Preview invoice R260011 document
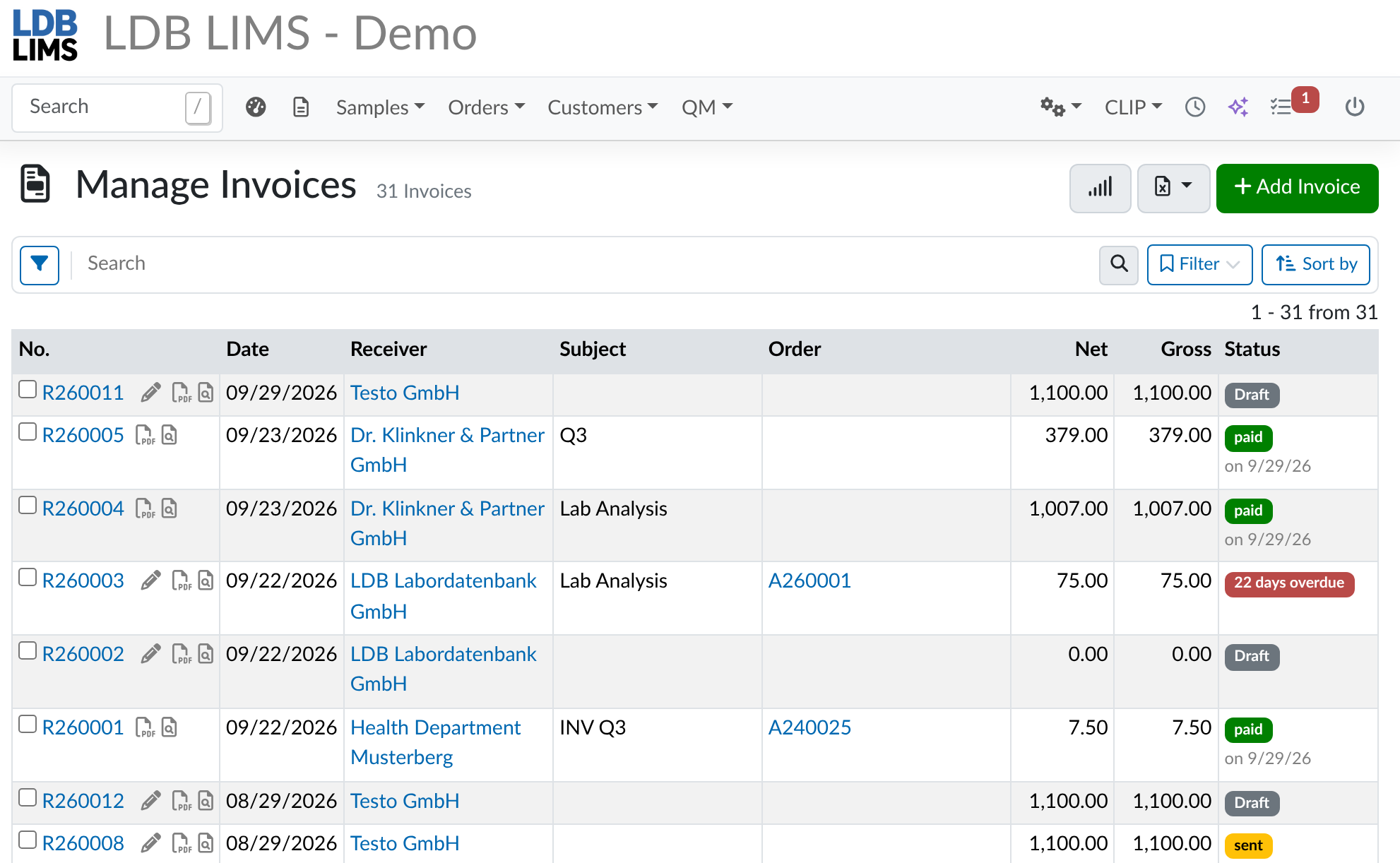 tap(206, 393)
